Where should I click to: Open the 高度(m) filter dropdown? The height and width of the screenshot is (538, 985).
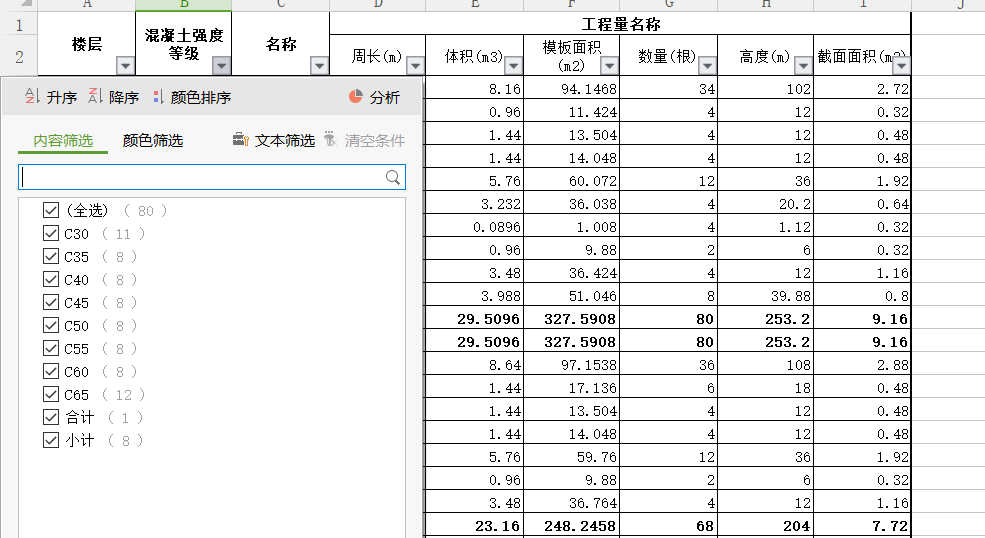pyautogui.click(x=803, y=65)
